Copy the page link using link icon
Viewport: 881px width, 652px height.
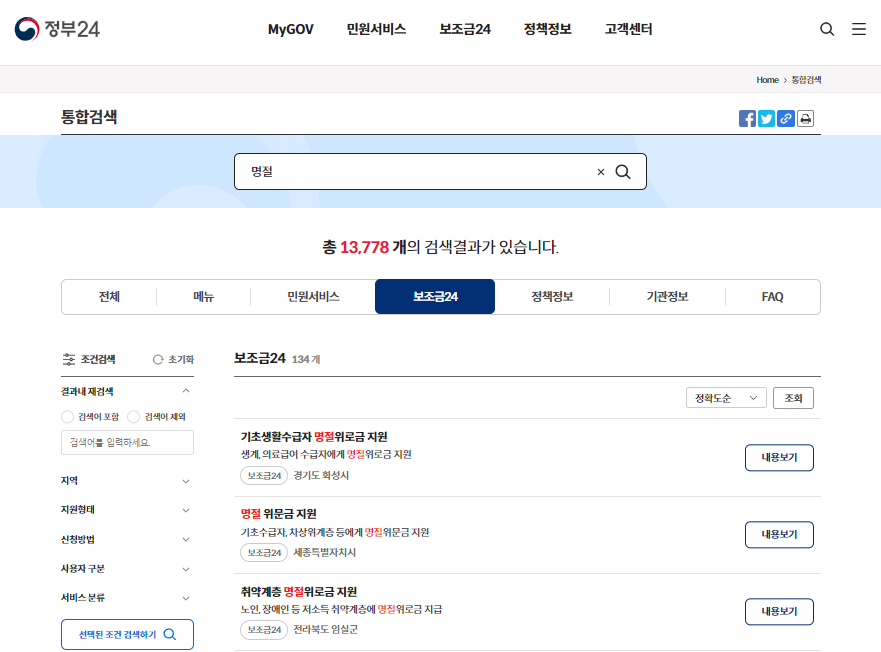pos(786,118)
